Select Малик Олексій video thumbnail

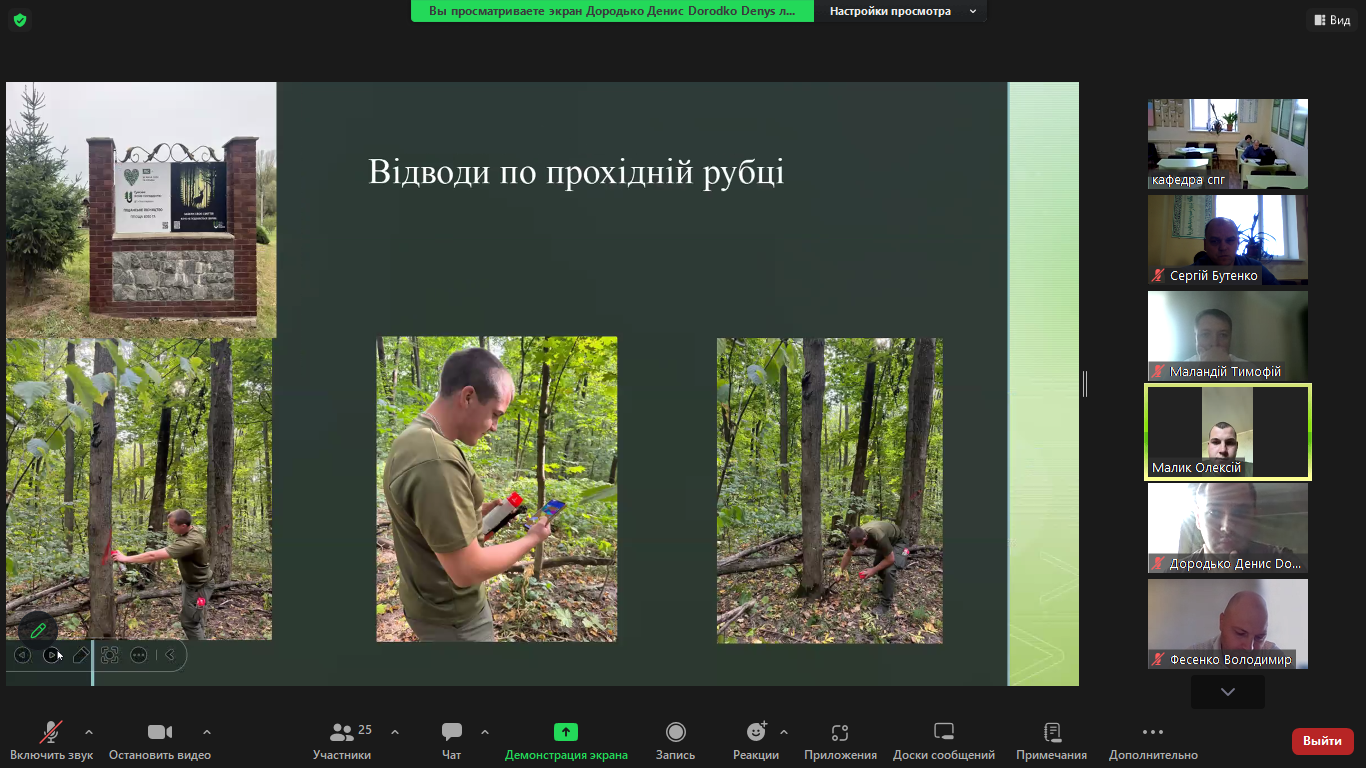click(x=1227, y=432)
